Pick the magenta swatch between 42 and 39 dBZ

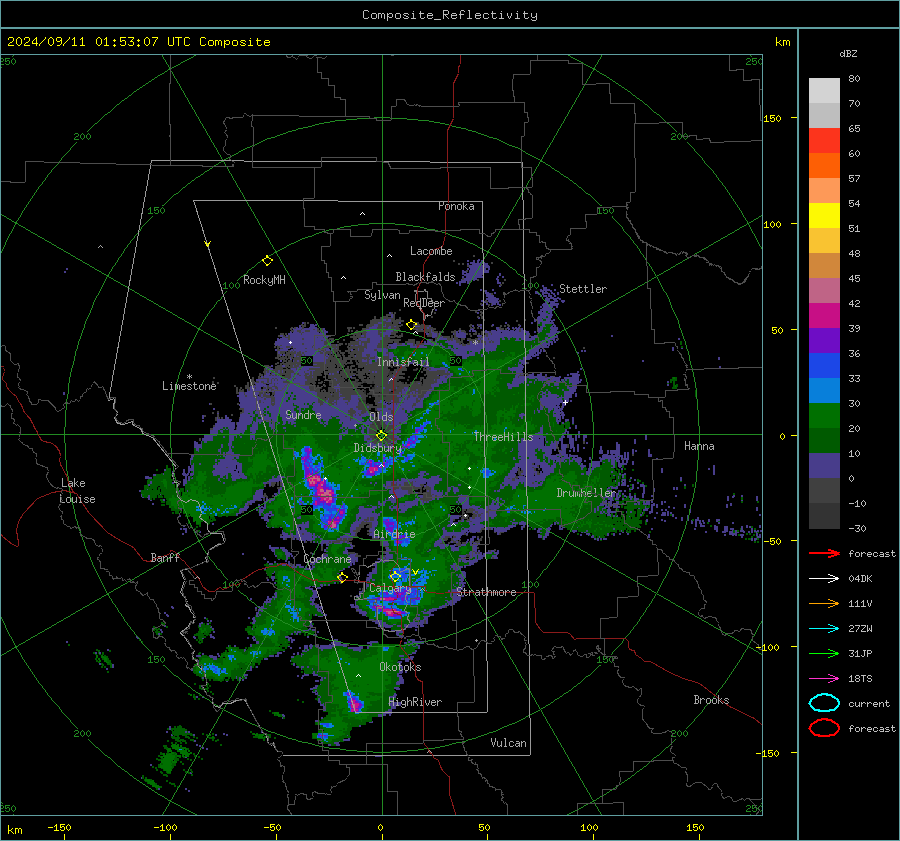coord(824,316)
